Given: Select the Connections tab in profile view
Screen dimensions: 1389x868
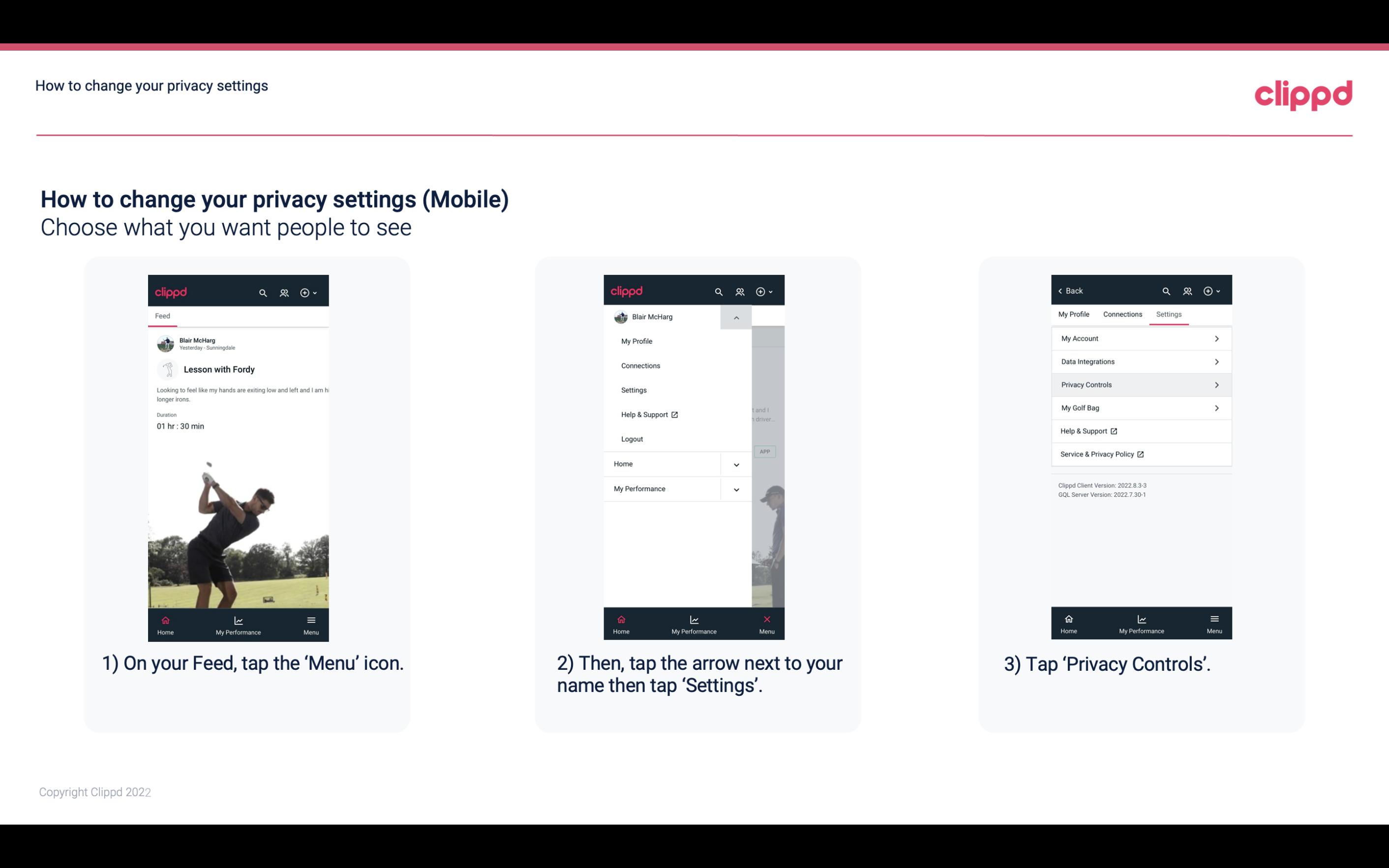Looking at the screenshot, I should coord(1122,314).
